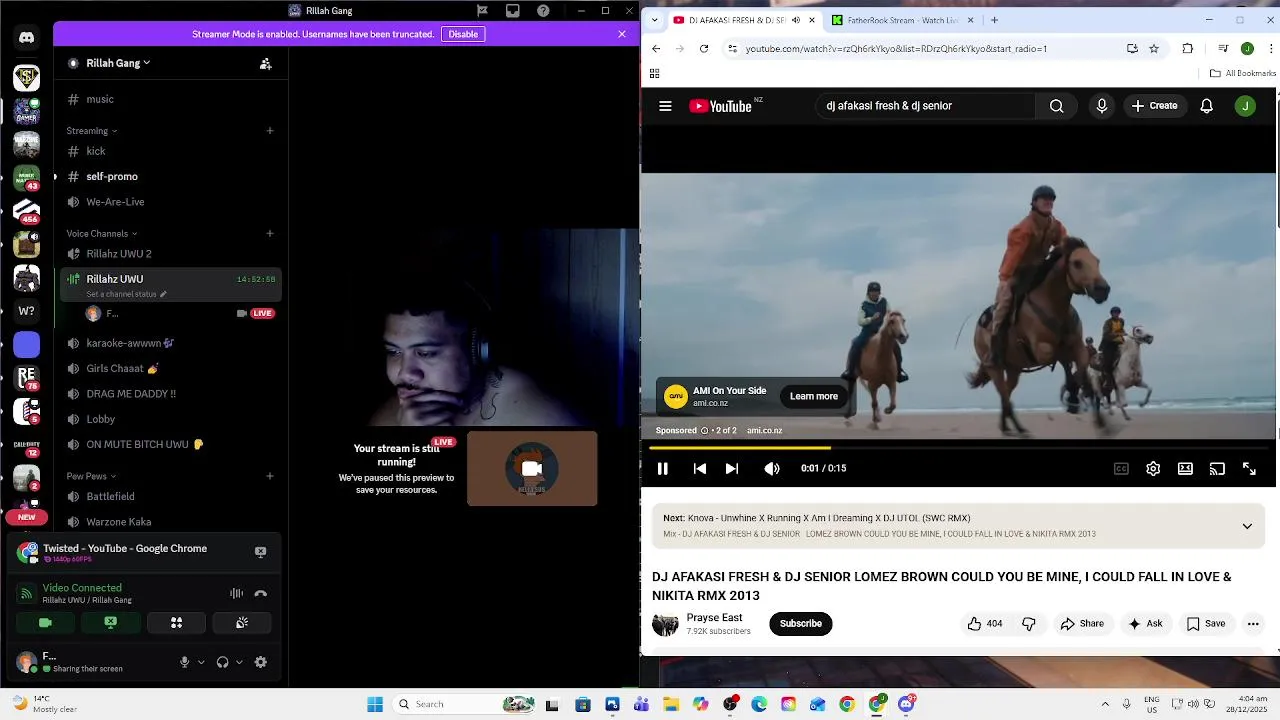Open Discord activities launcher button
The image size is (1280, 720).
point(176,622)
